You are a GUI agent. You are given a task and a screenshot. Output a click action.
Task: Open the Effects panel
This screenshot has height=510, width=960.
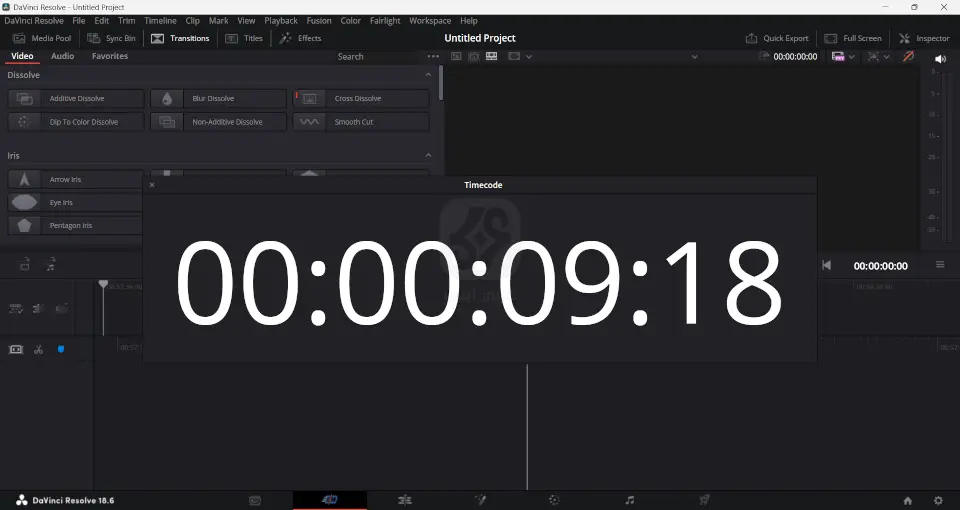[x=300, y=38]
